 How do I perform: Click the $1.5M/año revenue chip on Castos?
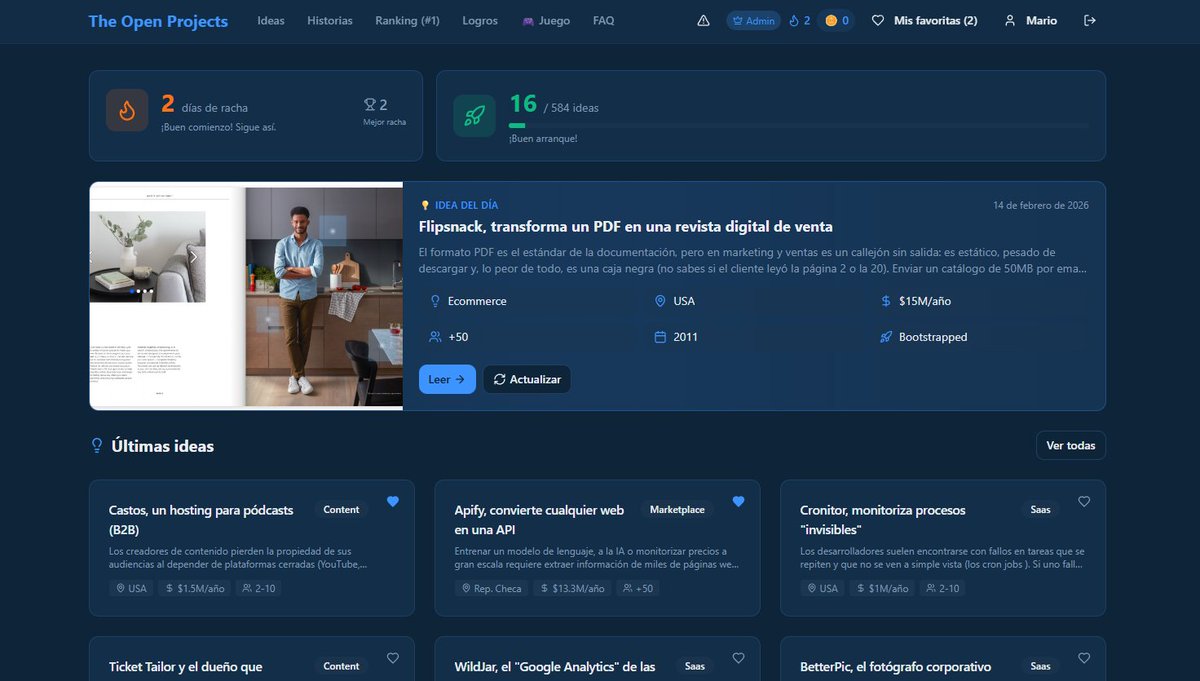(195, 589)
